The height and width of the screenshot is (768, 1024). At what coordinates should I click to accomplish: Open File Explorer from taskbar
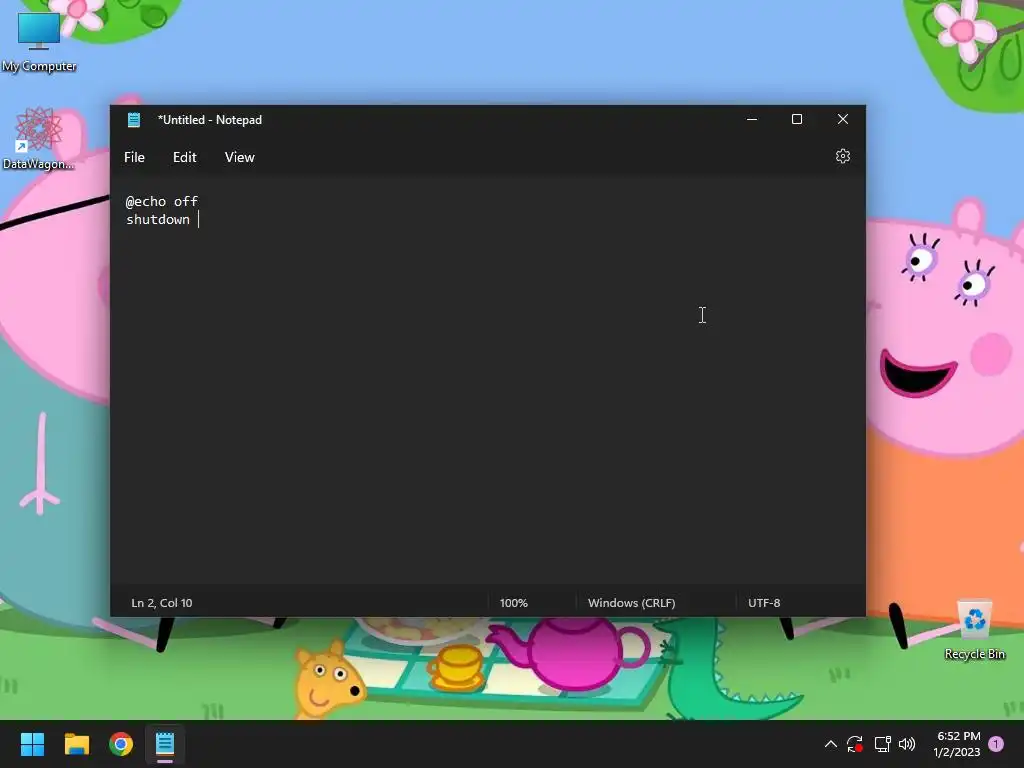point(76,744)
